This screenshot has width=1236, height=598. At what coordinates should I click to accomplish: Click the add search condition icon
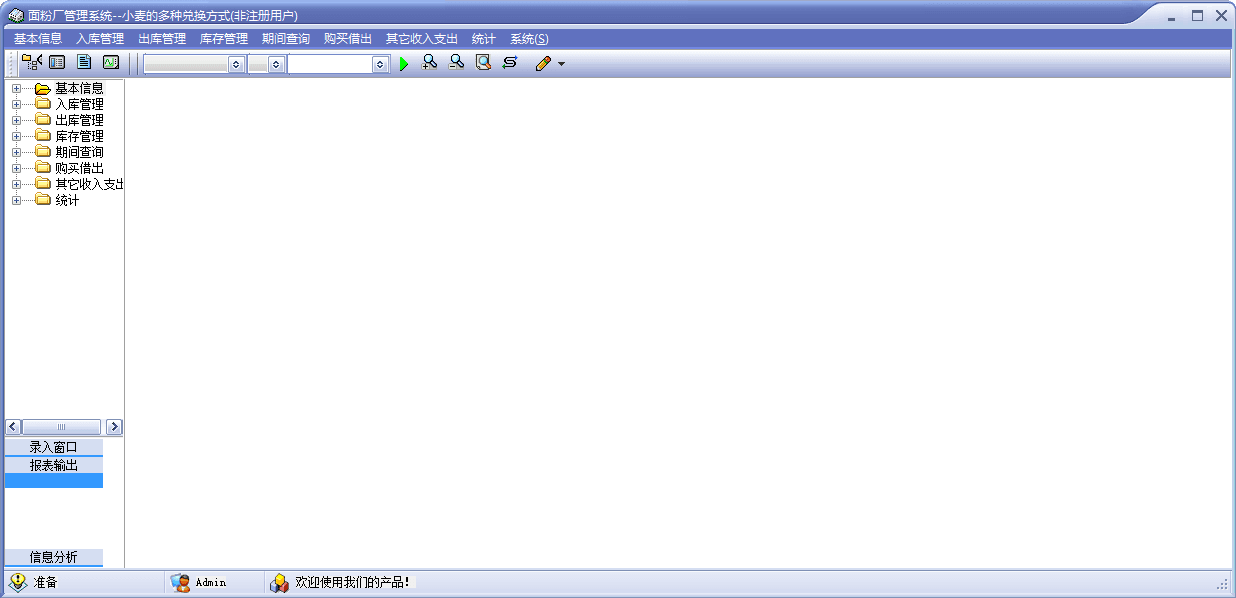[430, 63]
